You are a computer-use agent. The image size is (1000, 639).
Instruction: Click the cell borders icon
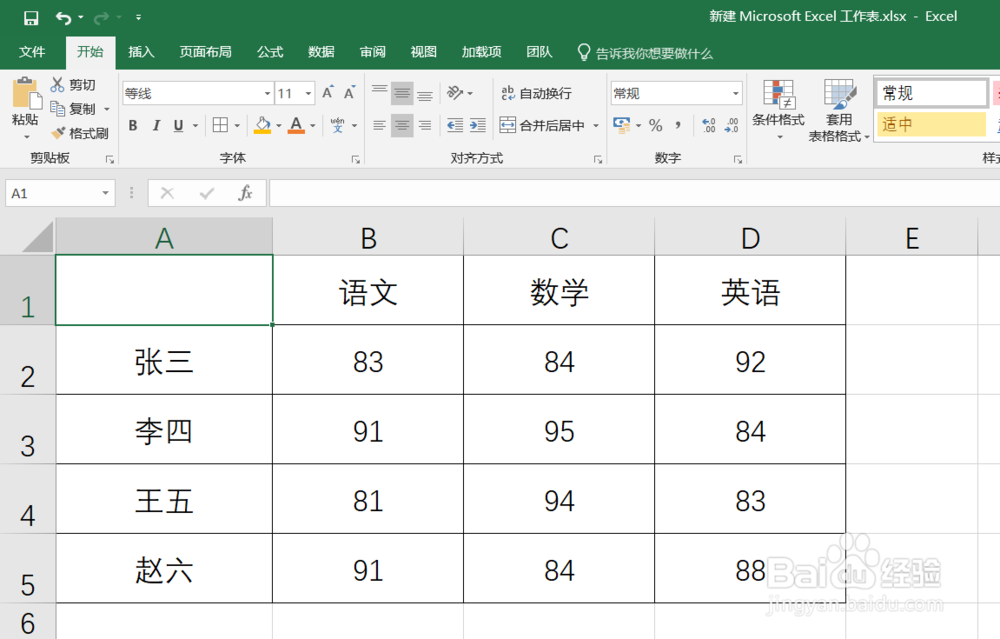220,125
